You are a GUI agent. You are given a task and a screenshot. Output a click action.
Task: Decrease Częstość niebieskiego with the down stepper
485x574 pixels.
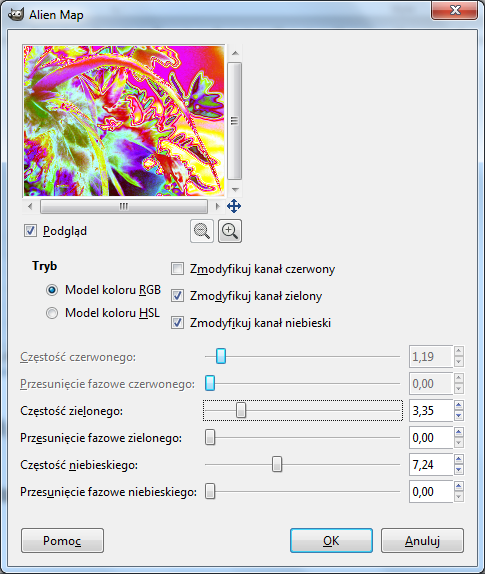pos(459,470)
